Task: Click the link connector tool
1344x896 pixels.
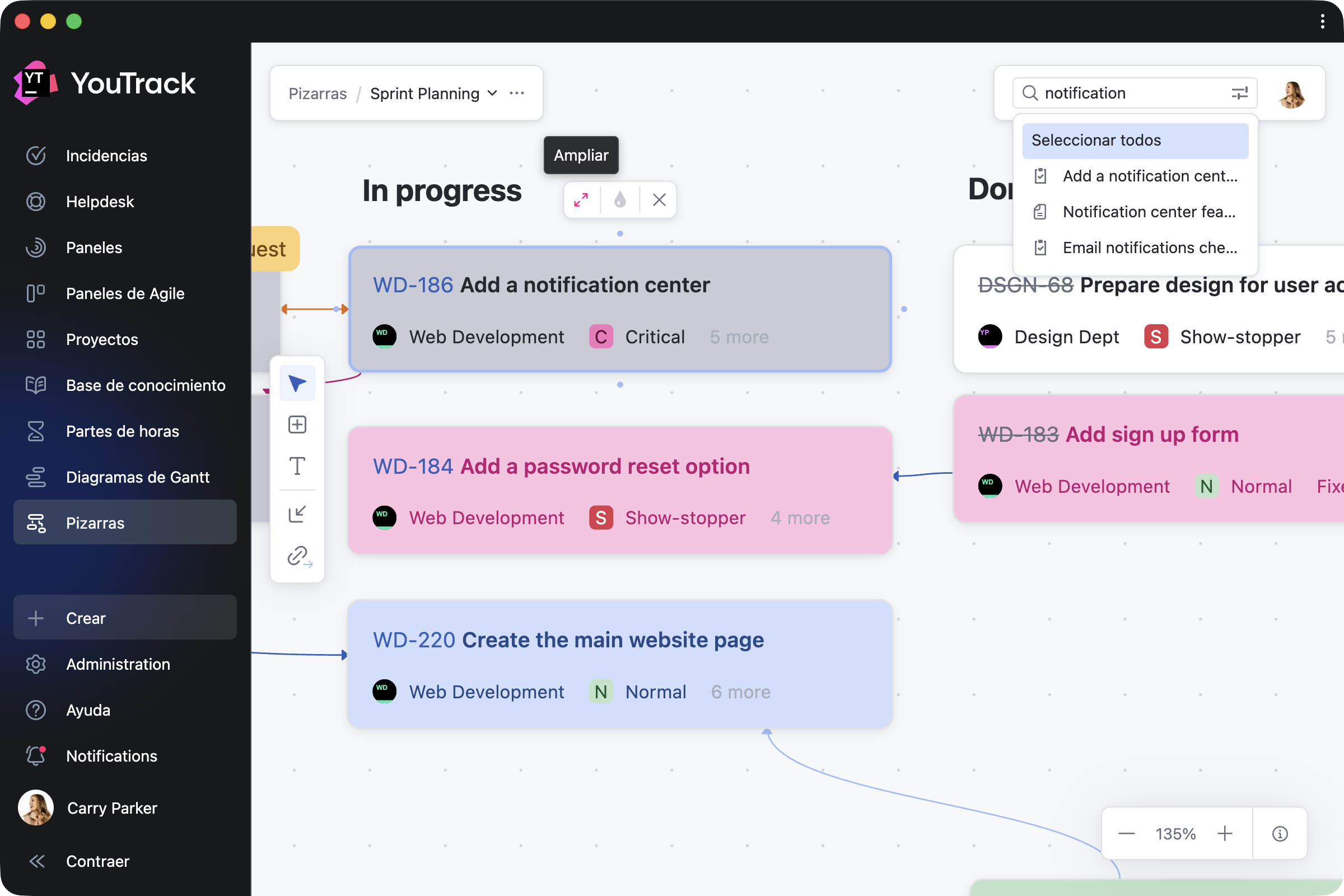Action: tap(298, 556)
